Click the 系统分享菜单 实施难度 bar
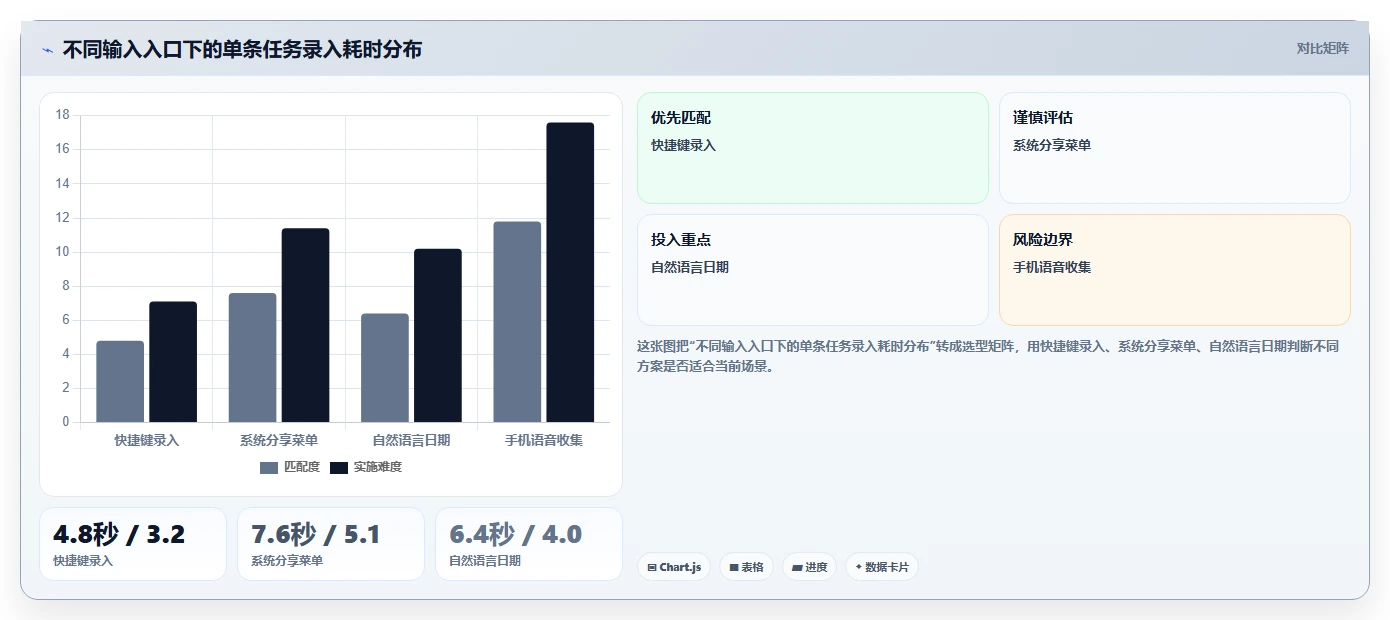Viewport: 1390px width, 620px height. pos(305,325)
